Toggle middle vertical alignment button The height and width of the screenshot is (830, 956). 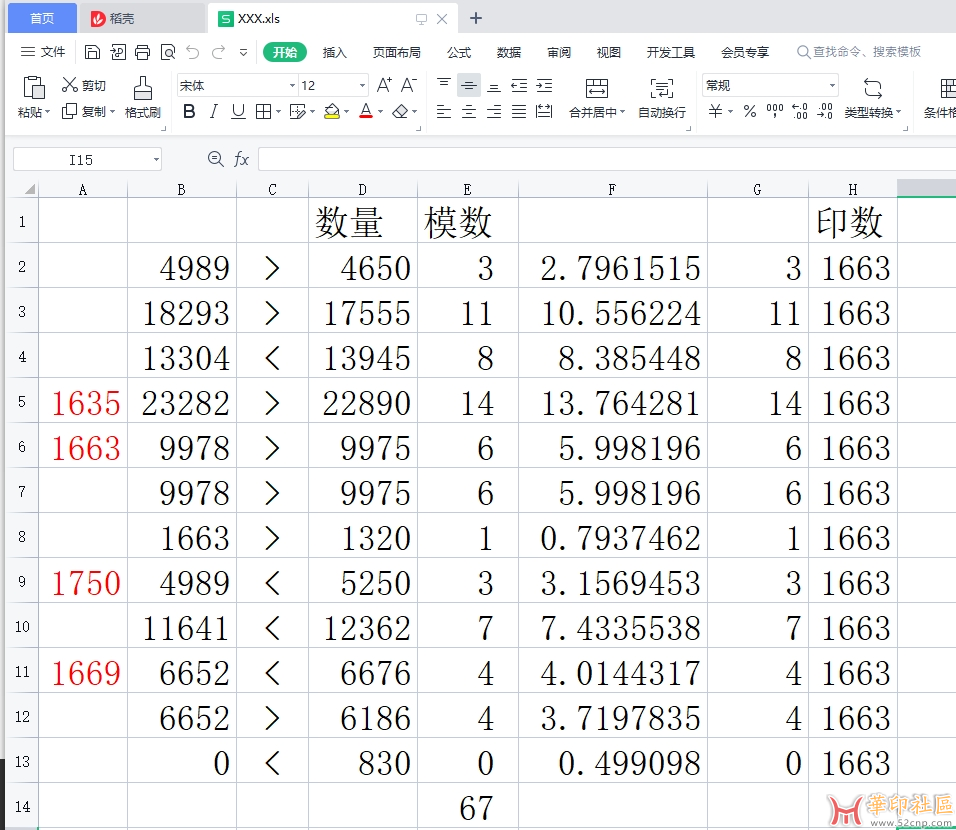[x=469, y=86]
